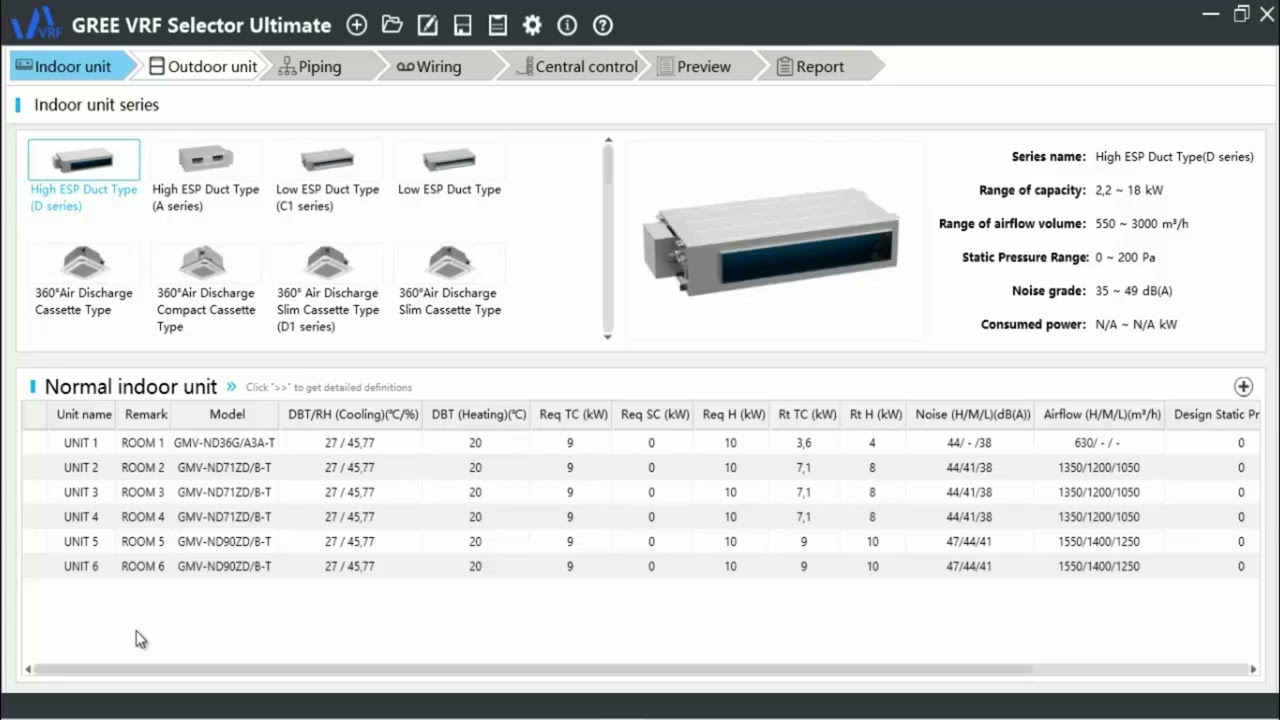Viewport: 1280px width, 720px height.
Task: Click the Rt TC value 3,6
Action: click(803, 443)
